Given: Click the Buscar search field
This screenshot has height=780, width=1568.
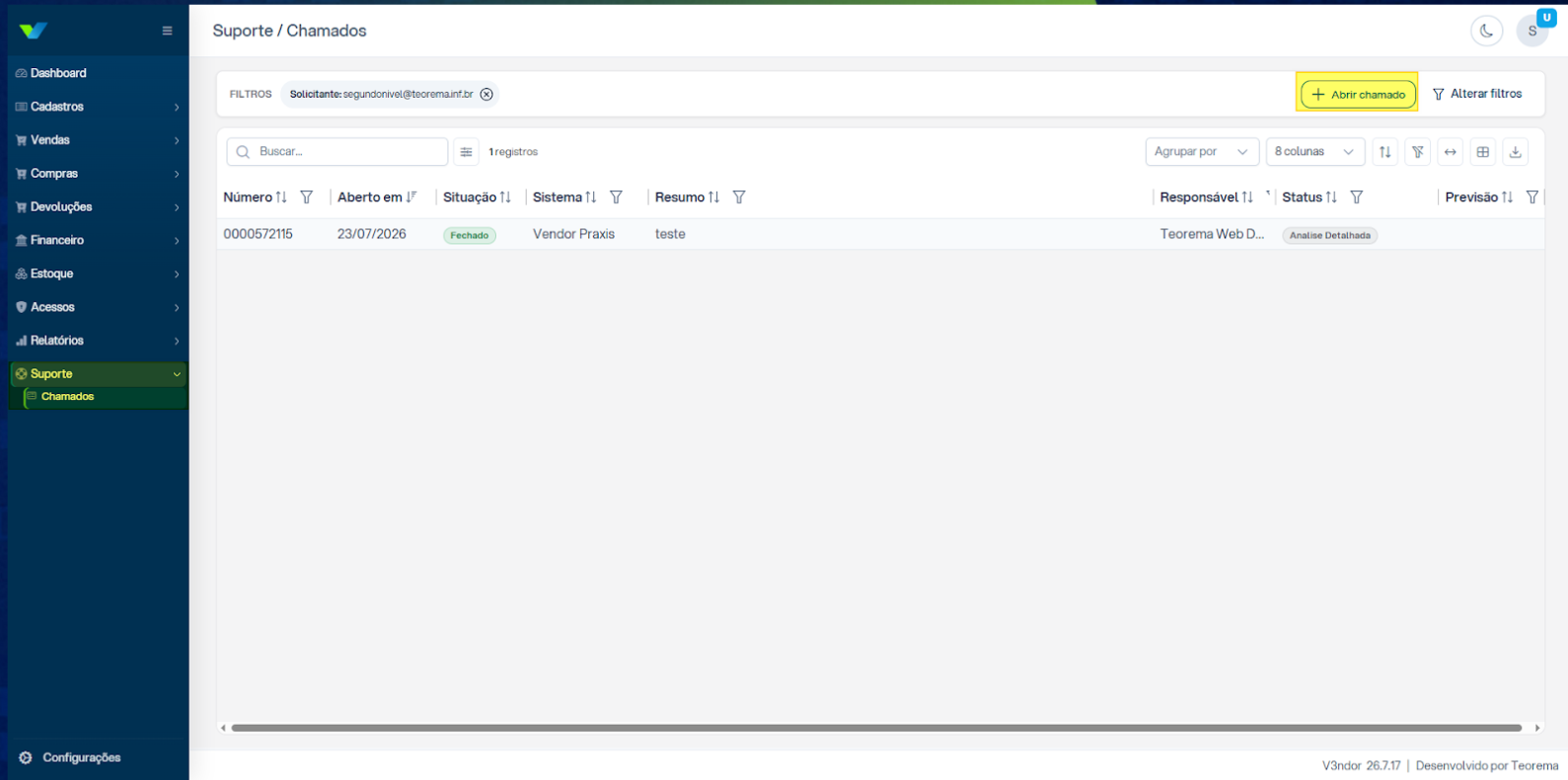Looking at the screenshot, I should point(337,151).
